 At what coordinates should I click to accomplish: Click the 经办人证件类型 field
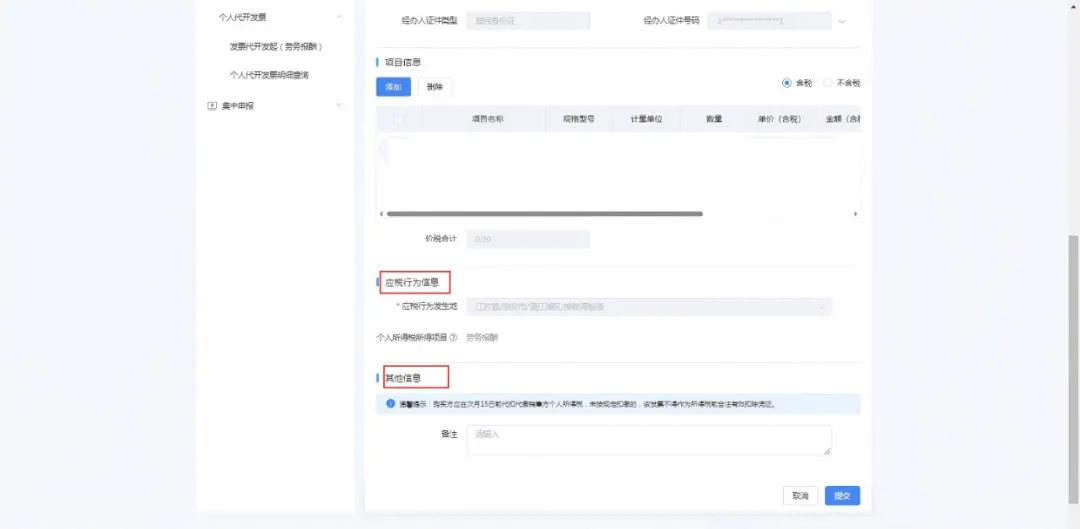(x=528, y=21)
